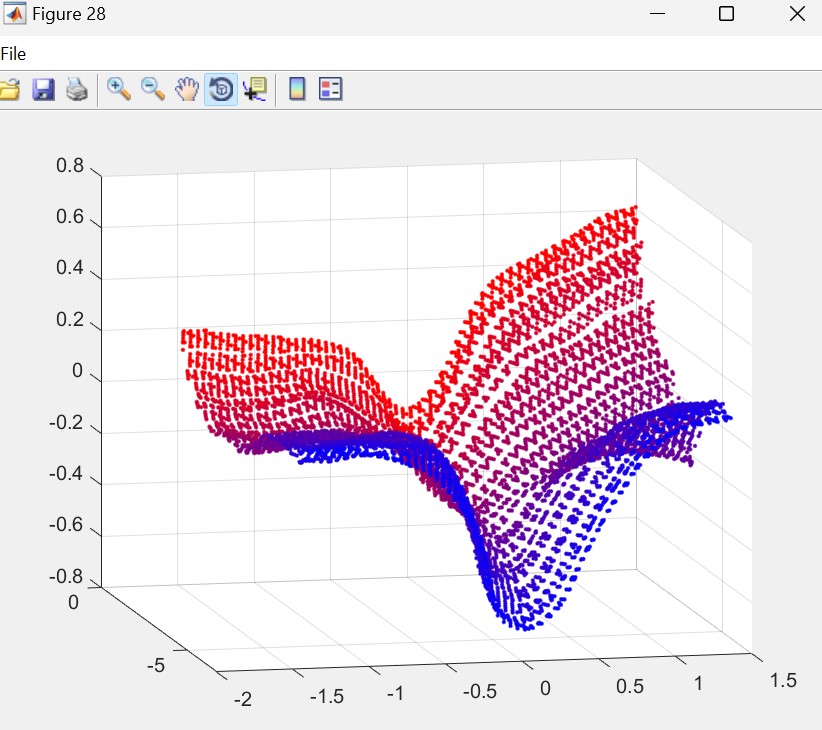Maximize the Figure 28 window
This screenshot has height=730, width=822.
click(x=727, y=14)
